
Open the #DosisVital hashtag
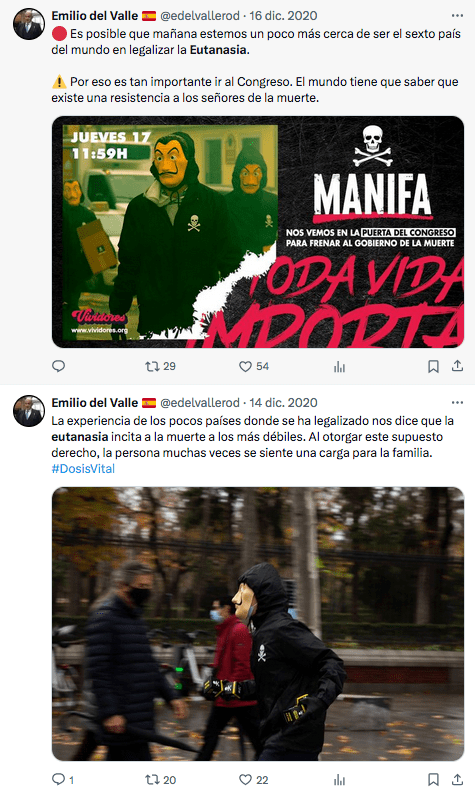(83, 468)
